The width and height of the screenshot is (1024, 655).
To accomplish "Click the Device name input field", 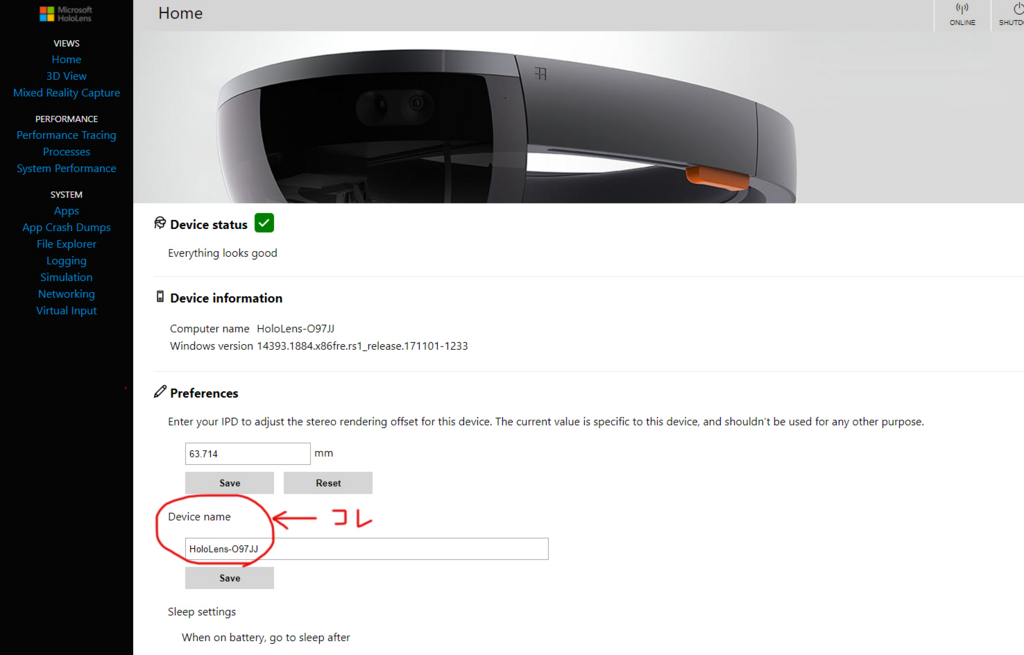I will [x=366, y=549].
